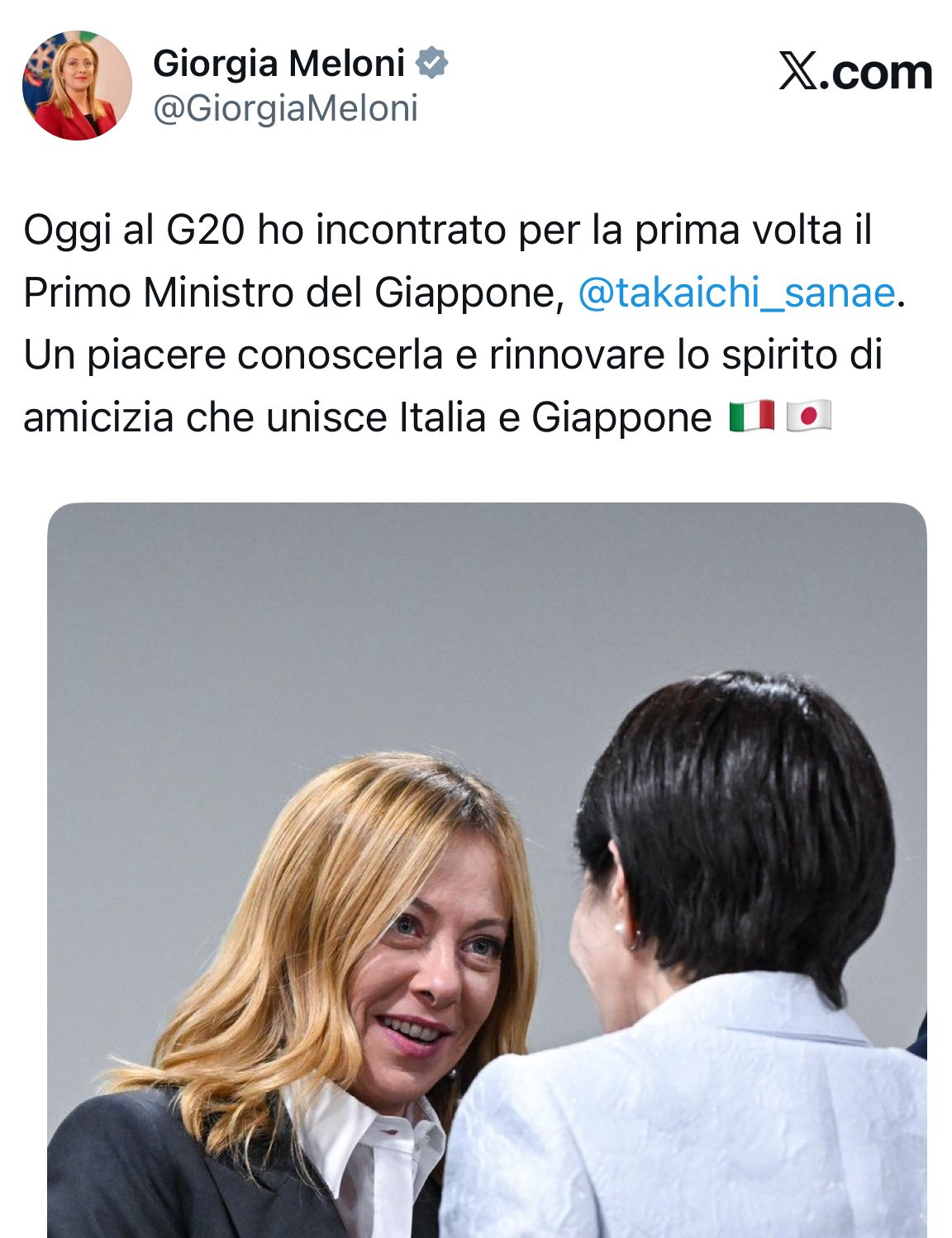This screenshot has width=952, height=1238.
Task: Open the @GiorgiaMeloni handle
Action: (x=286, y=108)
